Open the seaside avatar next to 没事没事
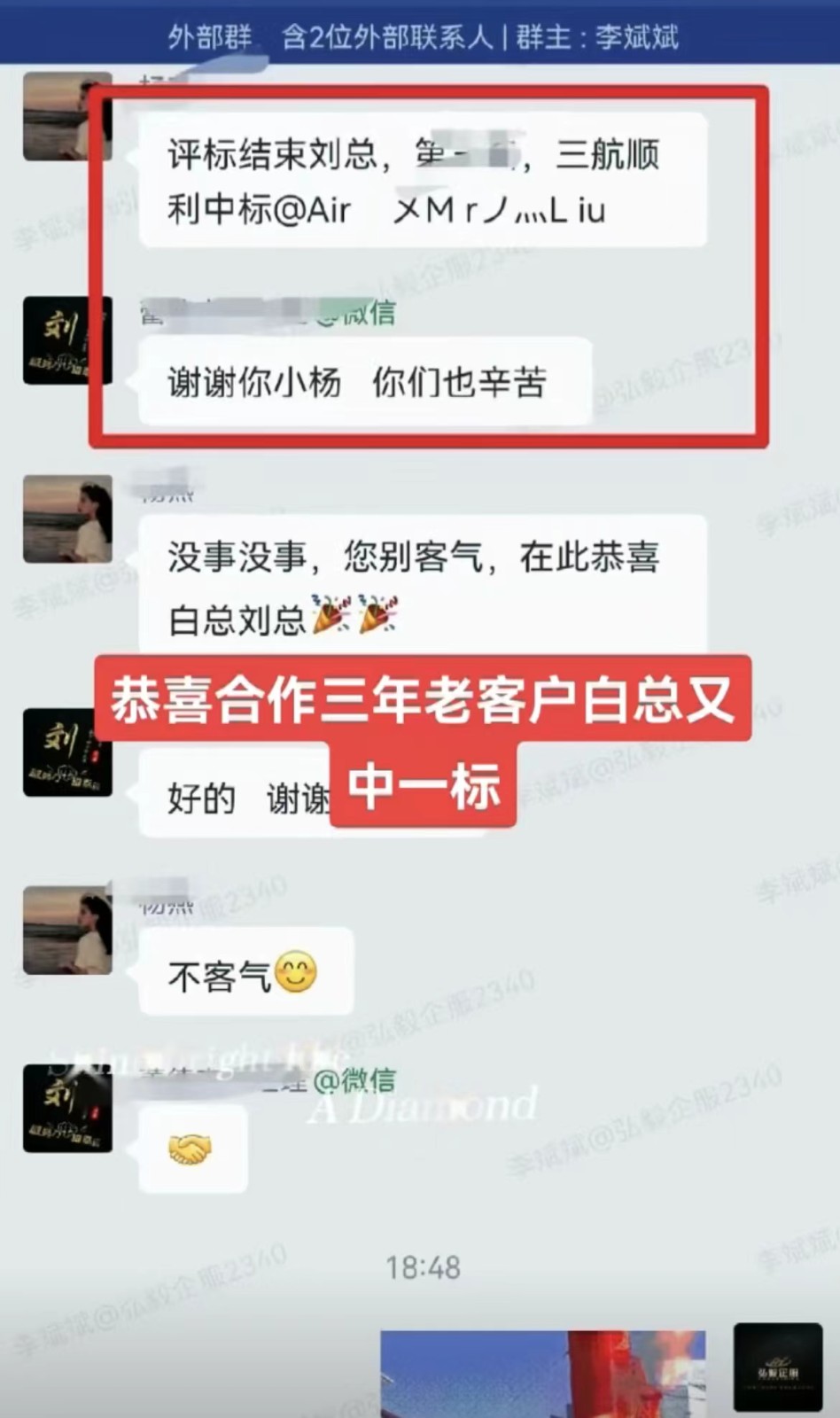840x1418 pixels. pyautogui.click(x=67, y=519)
